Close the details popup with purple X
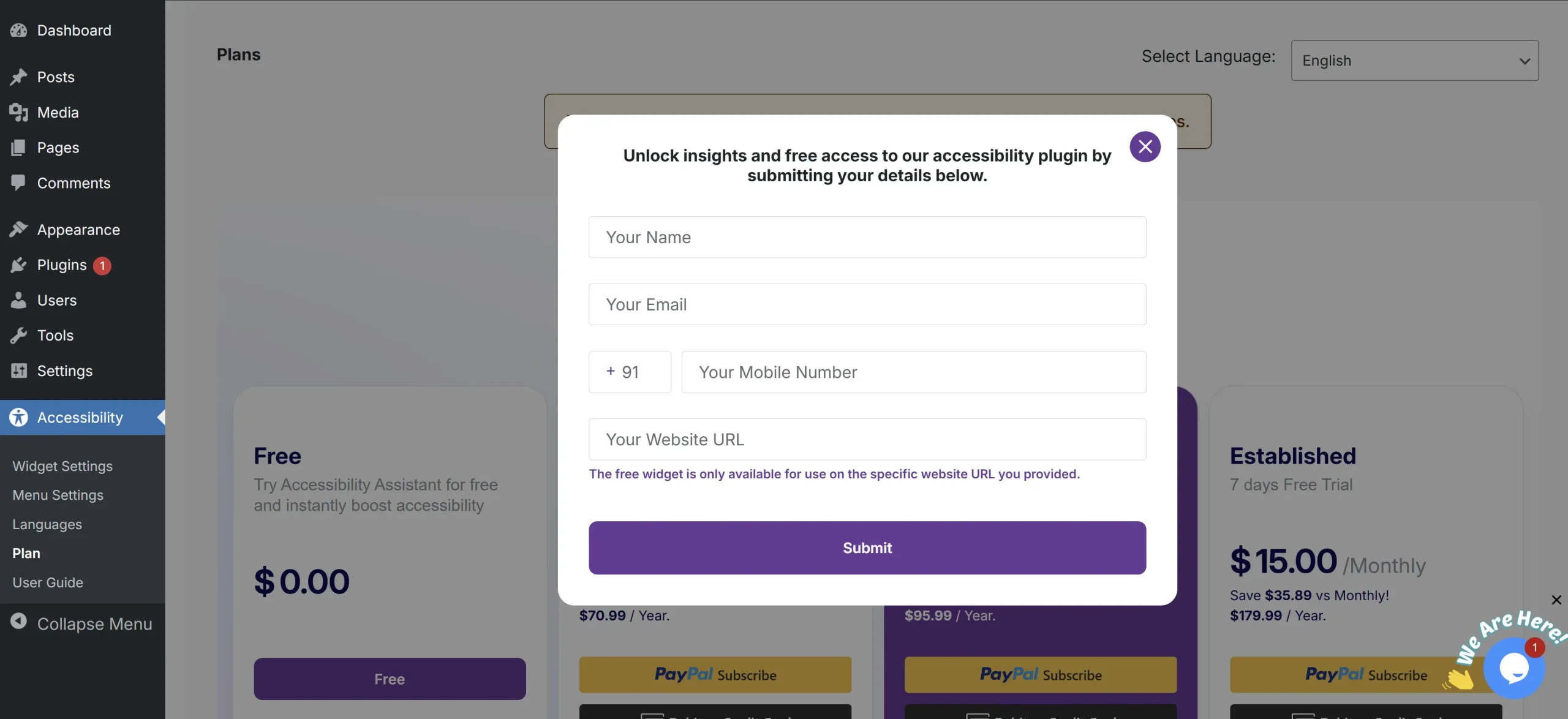1568x719 pixels. [1145, 146]
